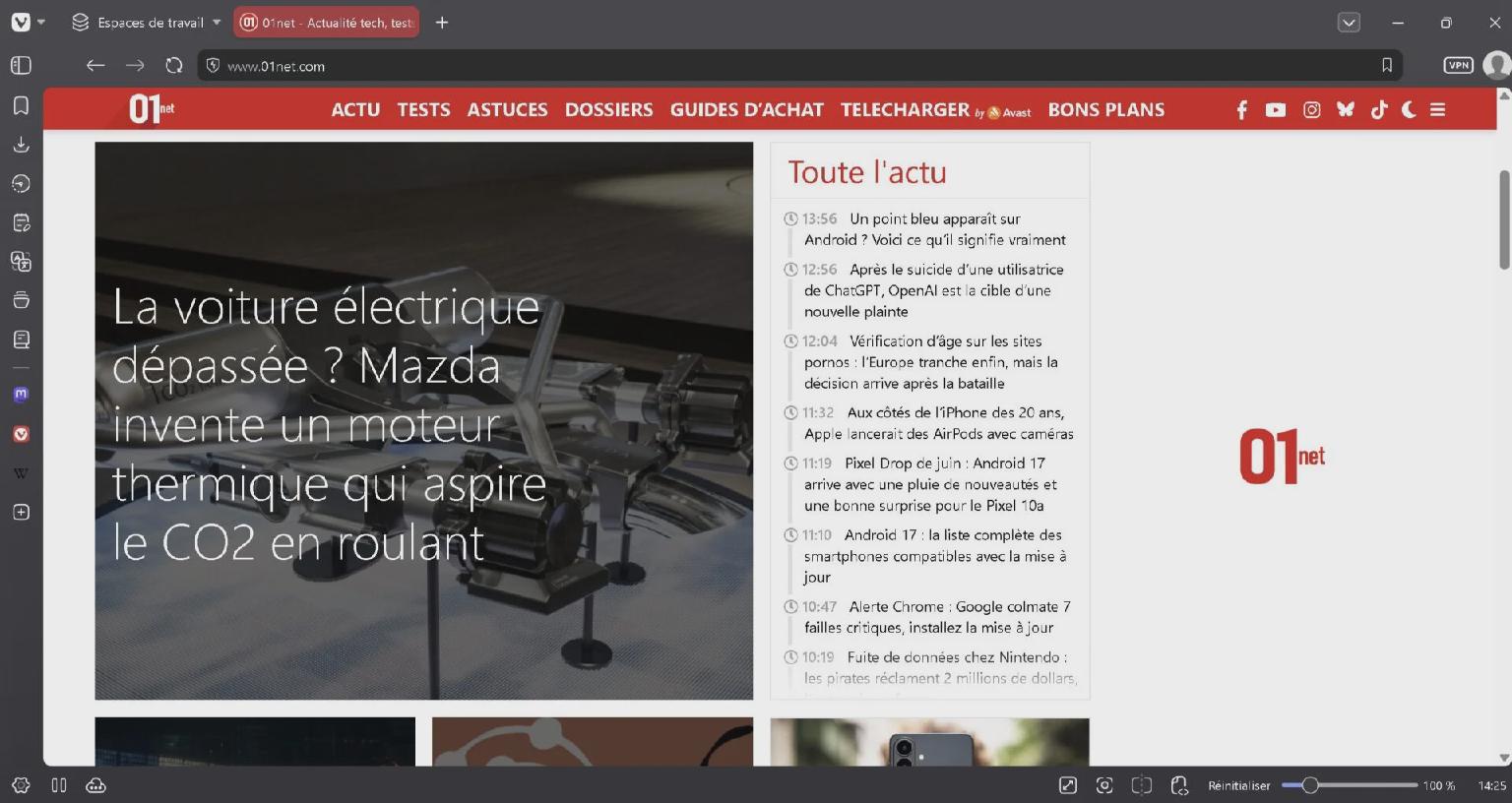The width and height of the screenshot is (1512, 803).
Task: Open the Reading List side panel
Action: click(21, 340)
